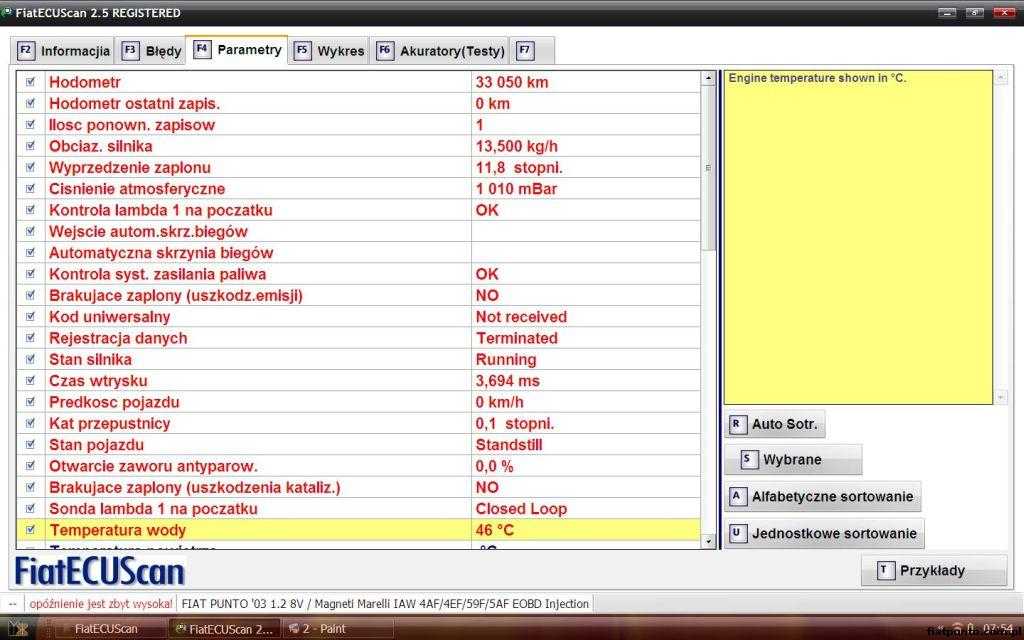Select the F4 Parametry tab
The width and height of the screenshot is (1024, 640).
pos(237,50)
